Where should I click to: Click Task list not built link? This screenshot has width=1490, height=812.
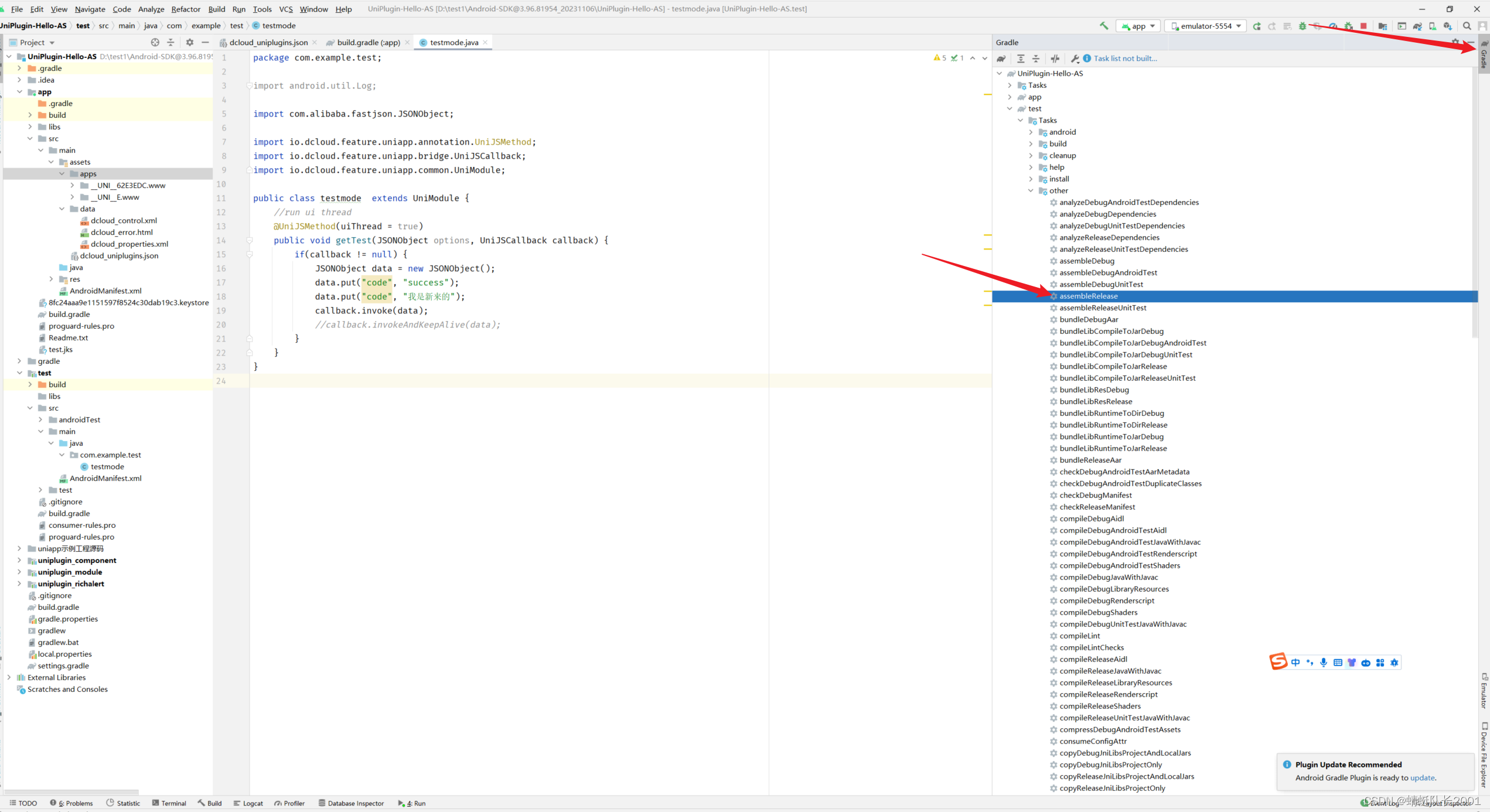tap(1125, 59)
